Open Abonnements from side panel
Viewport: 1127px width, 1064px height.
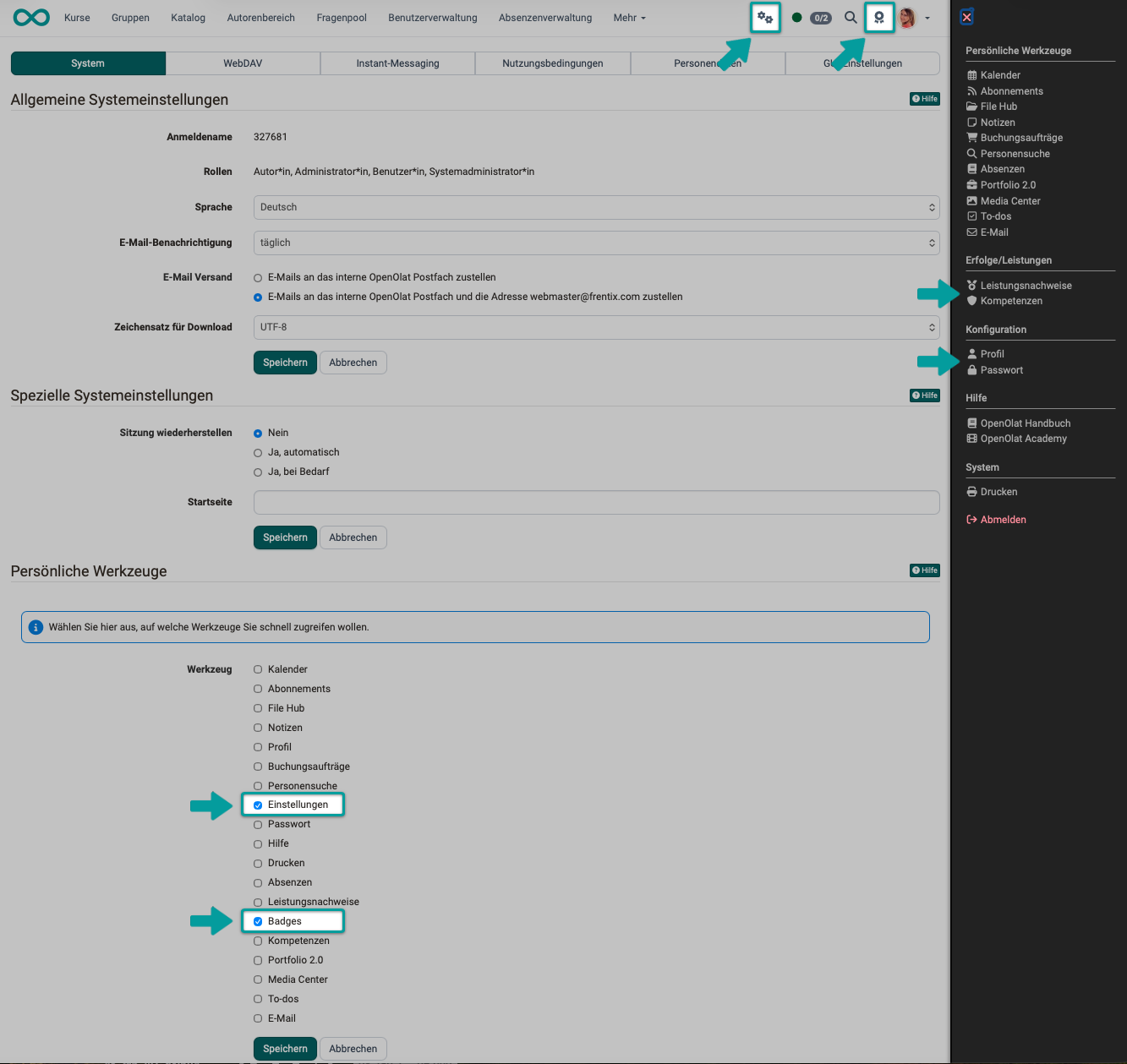1005,91
